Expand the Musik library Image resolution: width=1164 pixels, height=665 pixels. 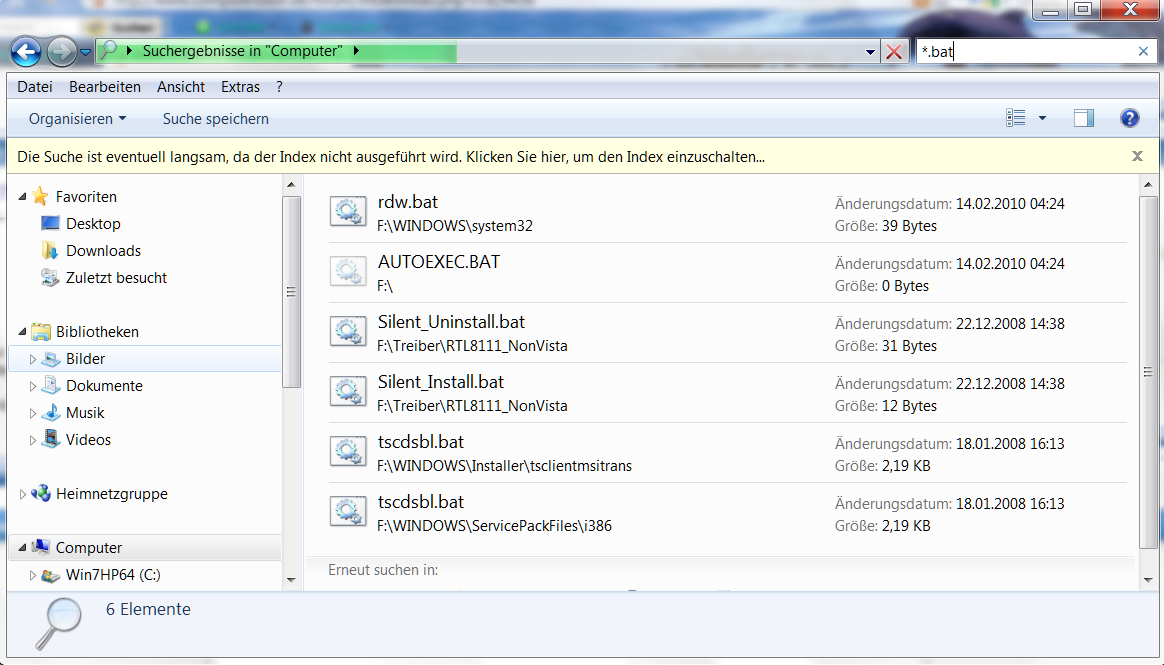(x=33, y=413)
